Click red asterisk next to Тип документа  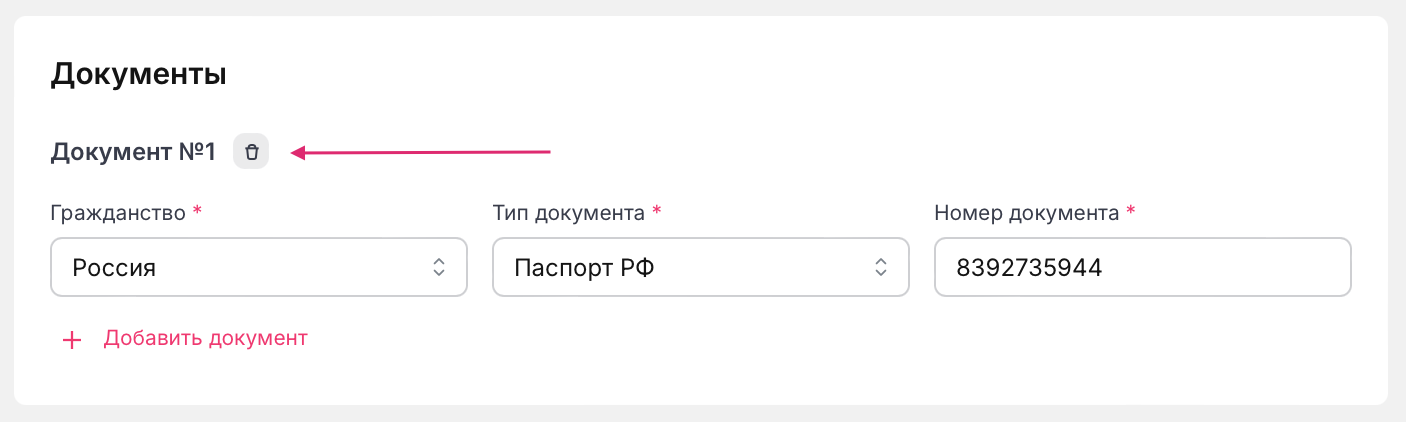(x=656, y=213)
